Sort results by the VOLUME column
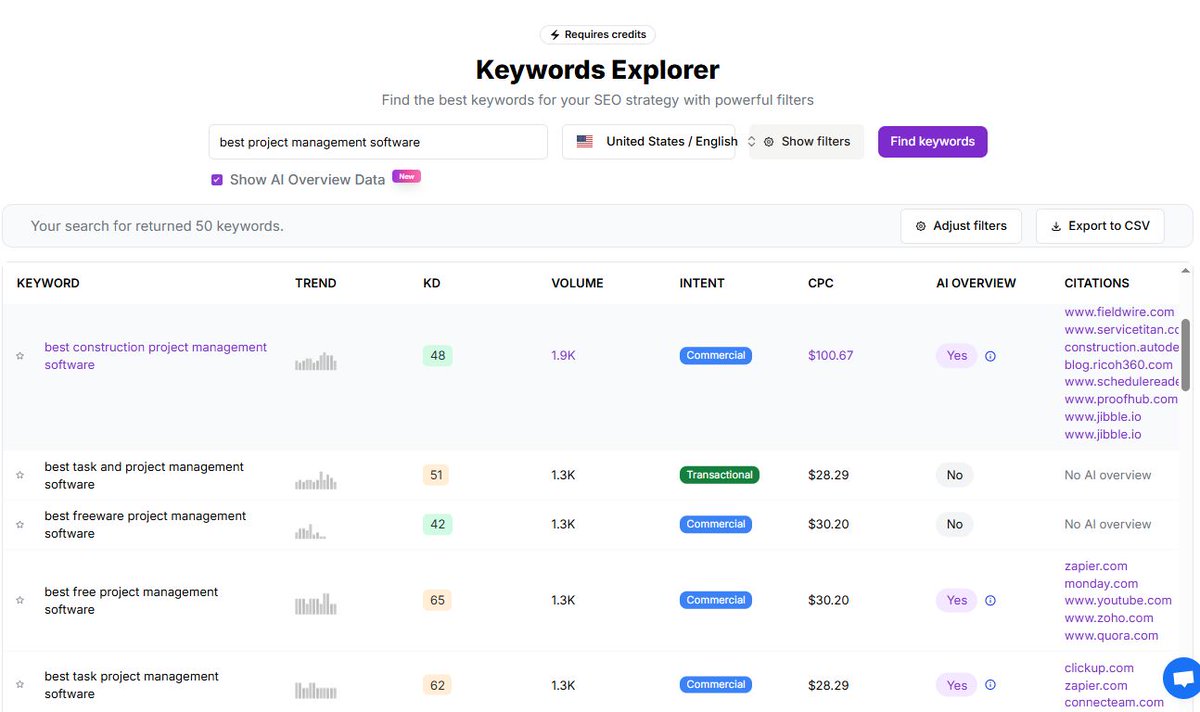This screenshot has width=1200, height=712. click(577, 283)
